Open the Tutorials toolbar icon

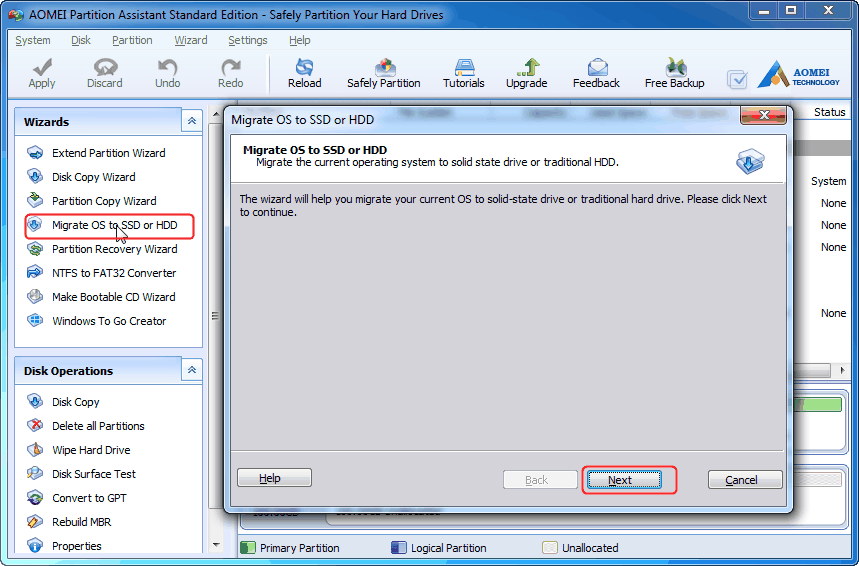tap(464, 67)
